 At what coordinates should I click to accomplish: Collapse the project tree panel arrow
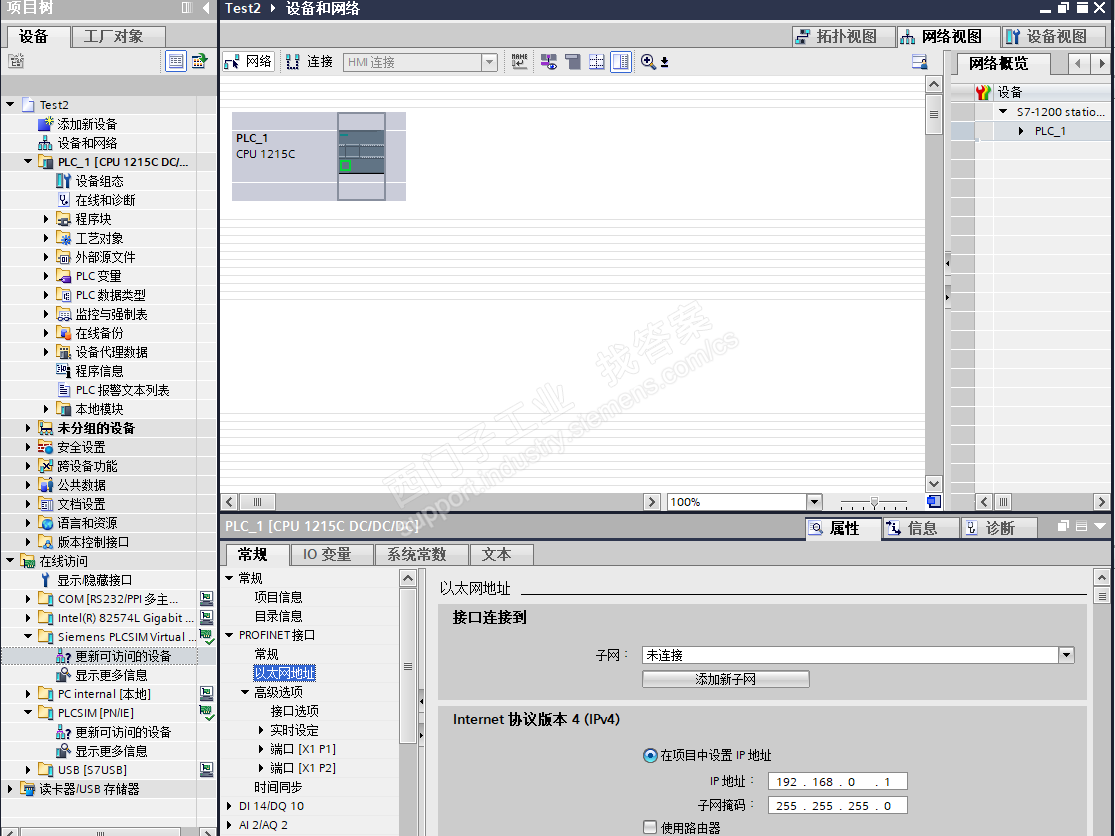206,8
